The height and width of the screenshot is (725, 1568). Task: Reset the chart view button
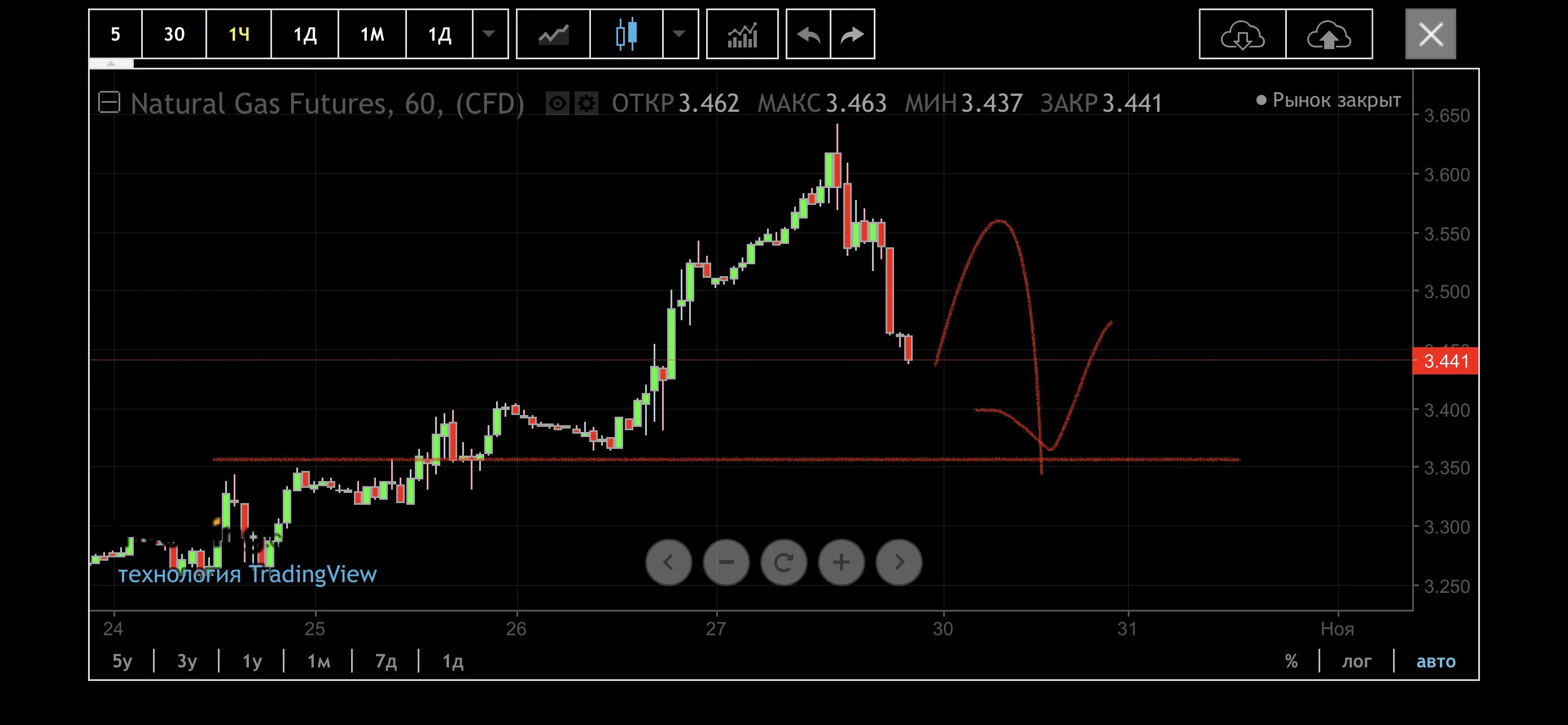pos(784,562)
